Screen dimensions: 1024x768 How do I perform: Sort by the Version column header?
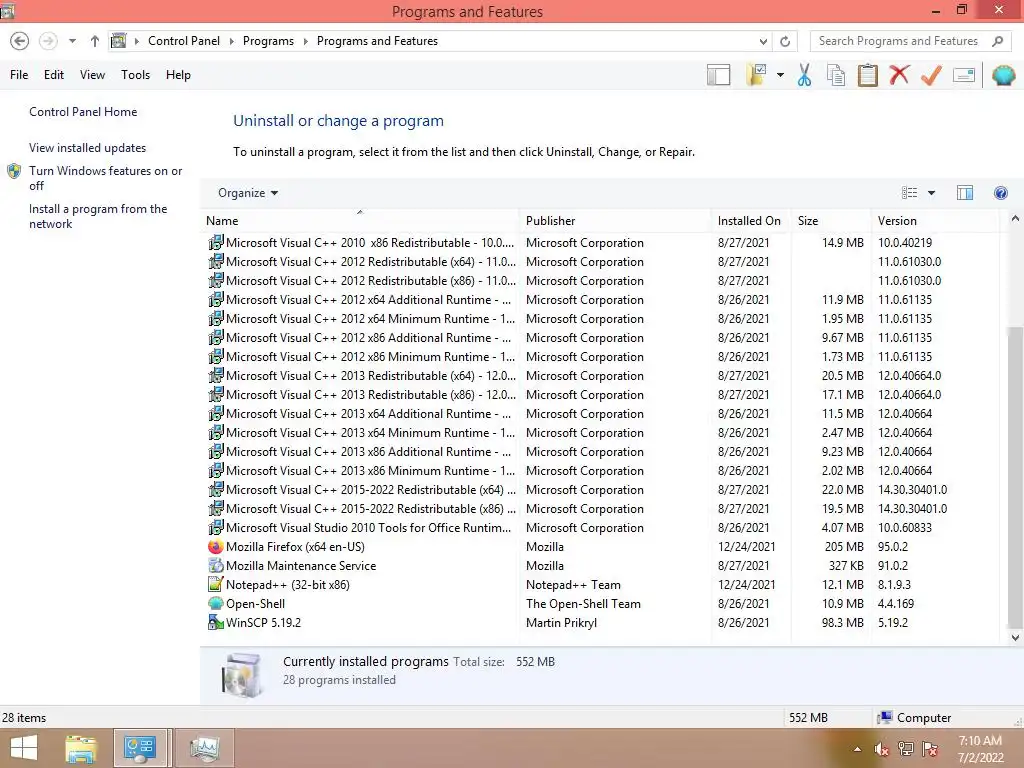[x=935, y=221]
